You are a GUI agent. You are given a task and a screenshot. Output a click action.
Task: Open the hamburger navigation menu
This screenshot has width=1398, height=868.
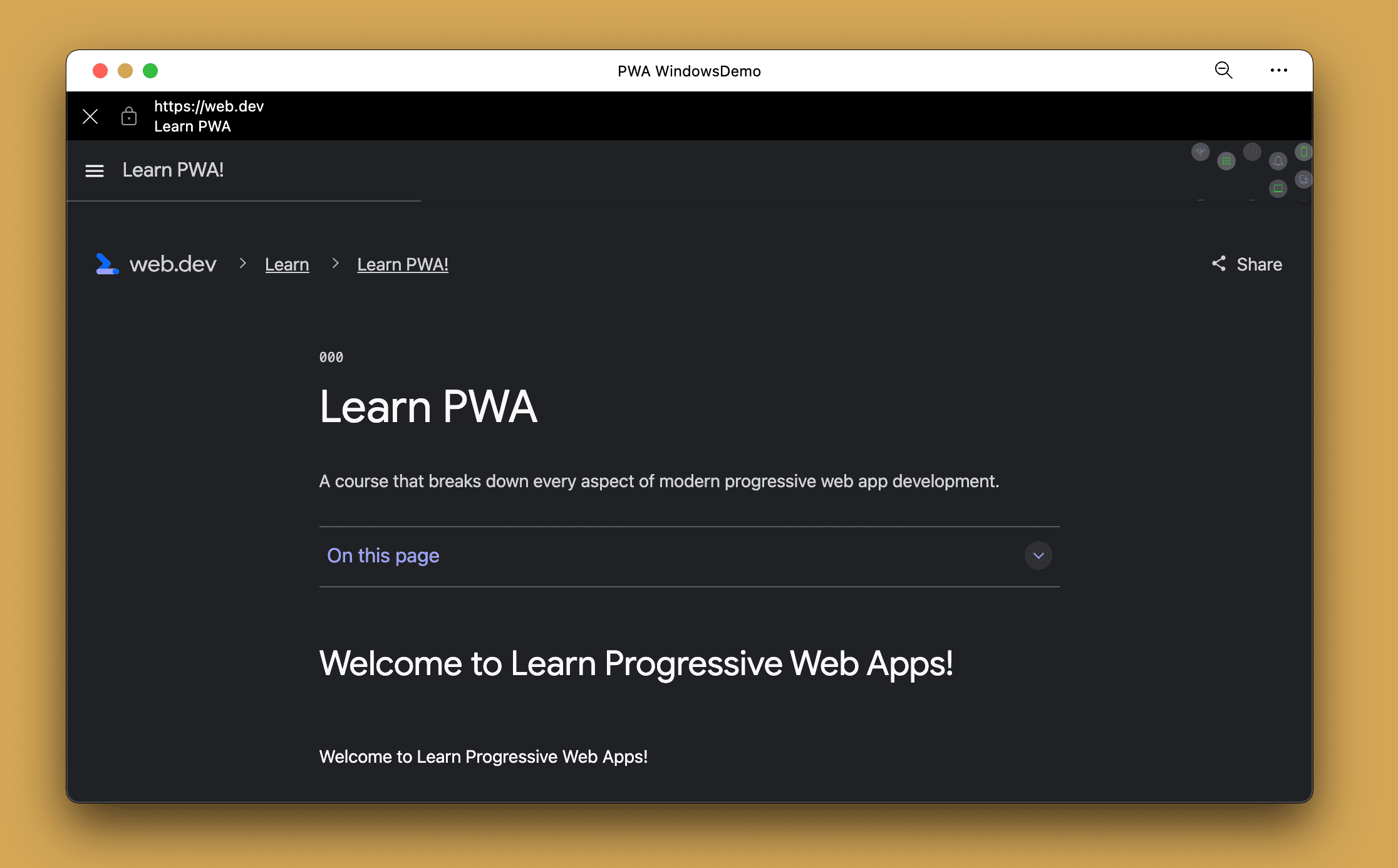pos(94,170)
